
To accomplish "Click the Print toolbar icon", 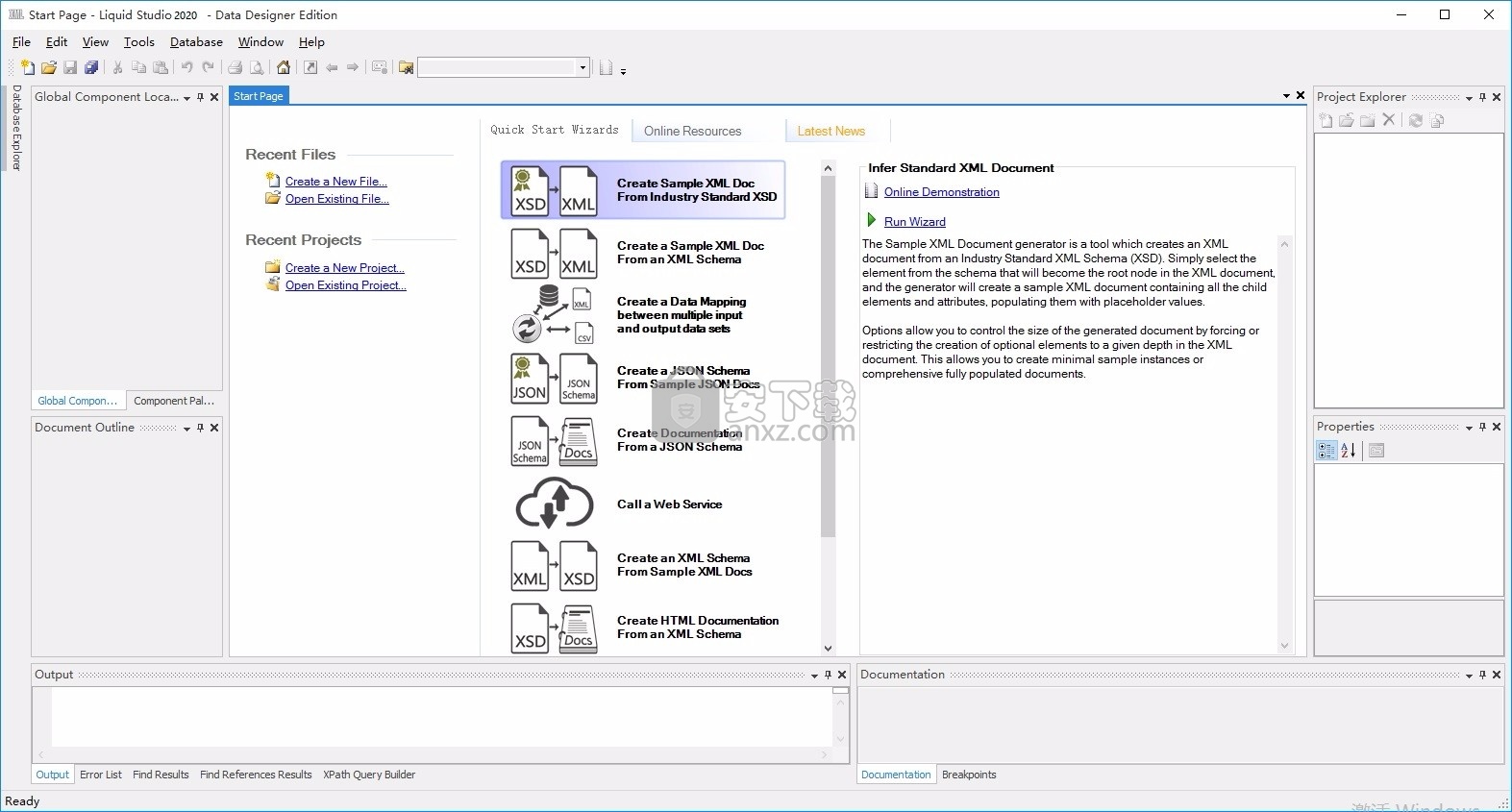I will point(235,67).
